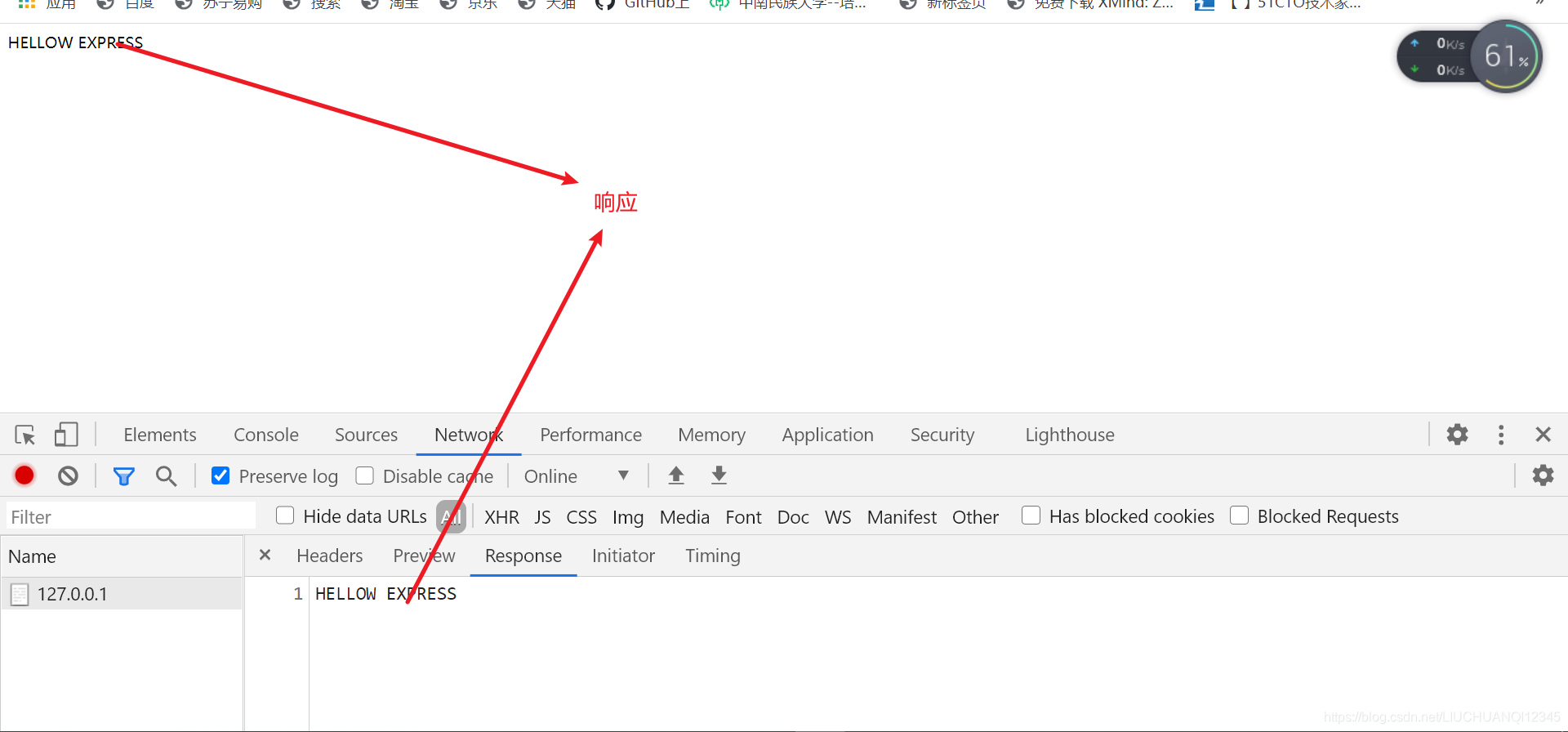Viewport: 1568px width, 732px height.
Task: Click the 127.0.0.1 document file icon
Action: [20, 595]
